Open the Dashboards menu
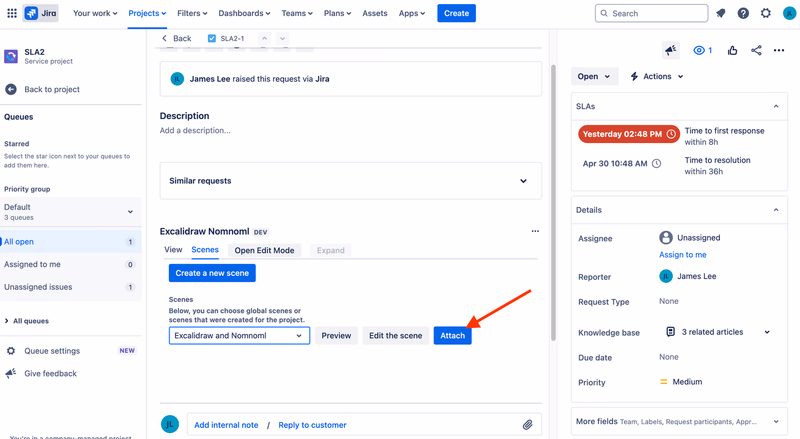Viewport: 800px width, 439px height. coord(244,13)
